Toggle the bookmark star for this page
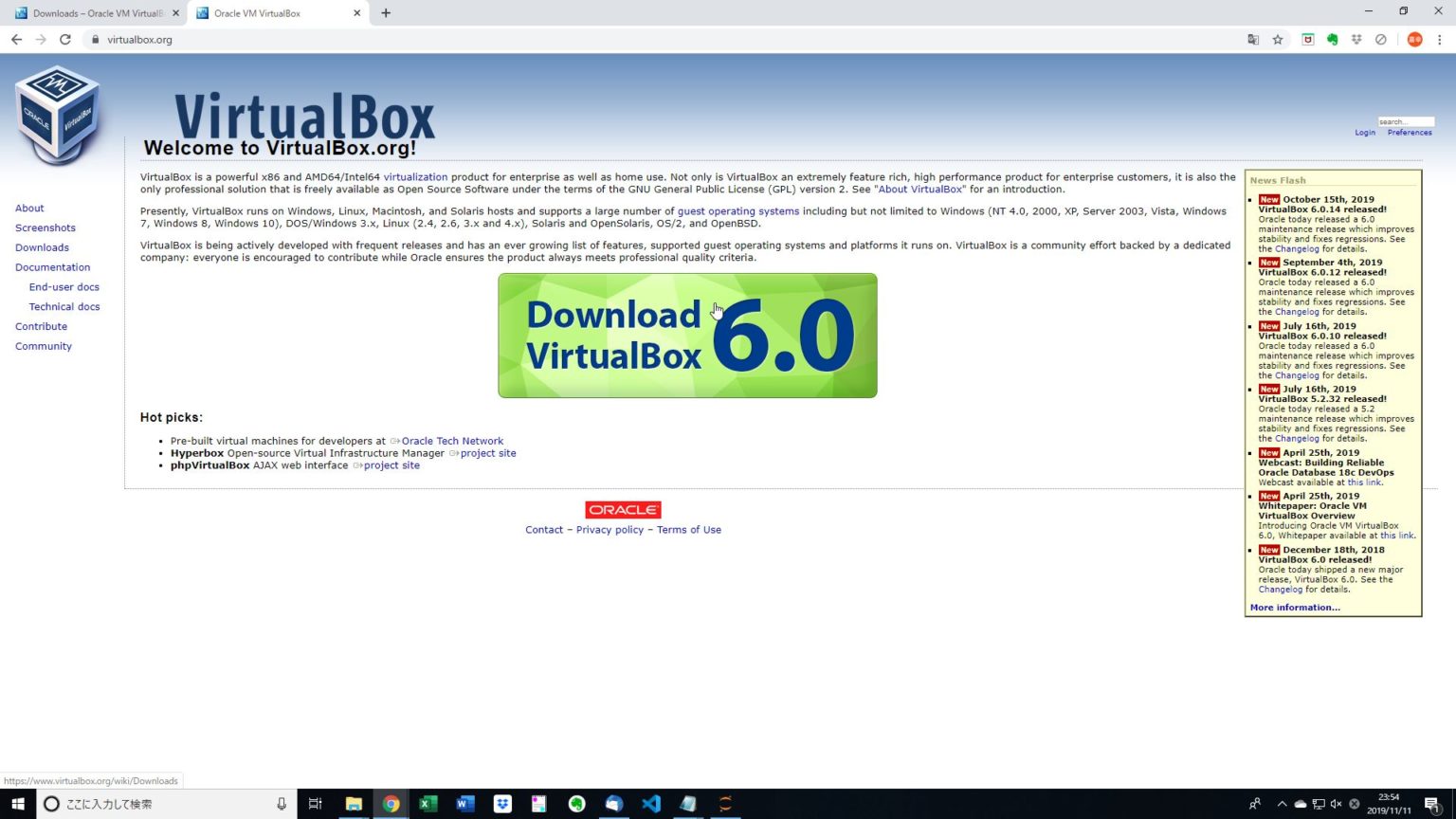Viewport: 1456px width, 819px height. [x=1278, y=40]
